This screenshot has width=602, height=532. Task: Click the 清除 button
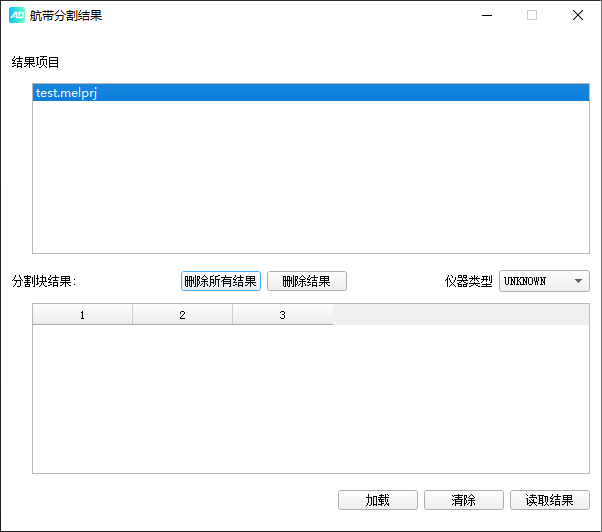click(464, 500)
